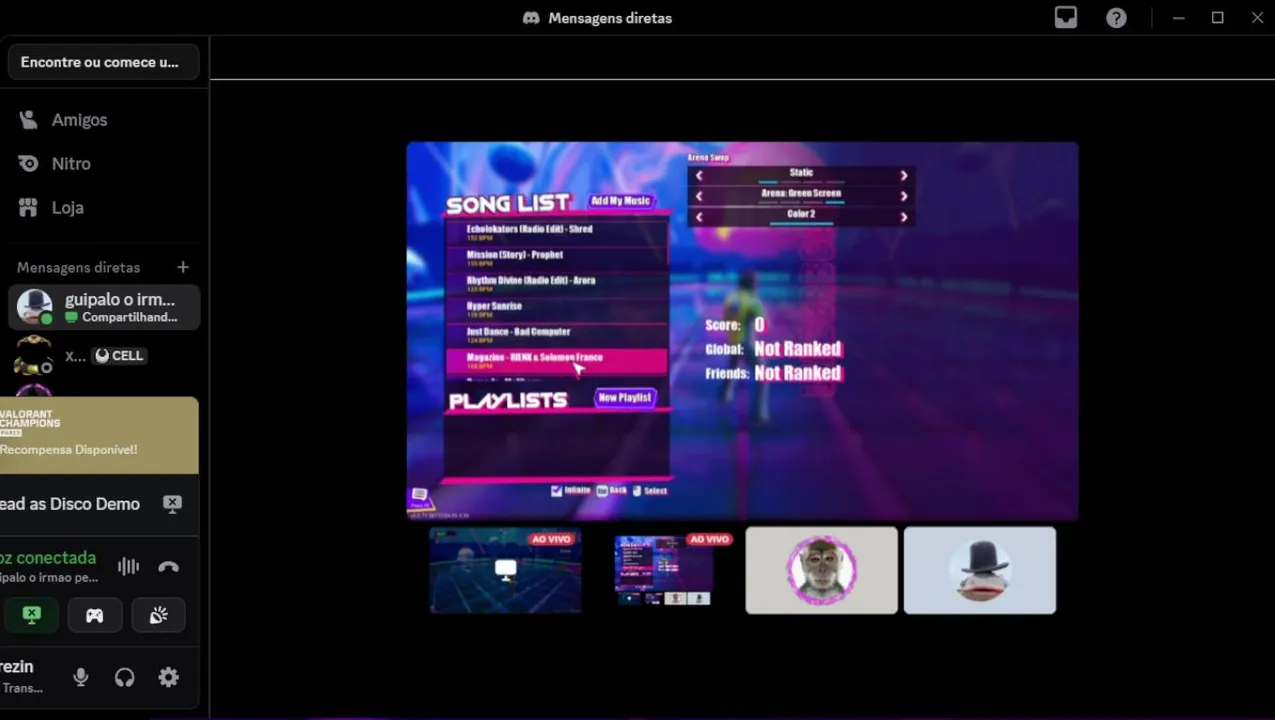Toggle the Infinite checkbox in game
This screenshot has height=720, width=1275.
[557, 491]
